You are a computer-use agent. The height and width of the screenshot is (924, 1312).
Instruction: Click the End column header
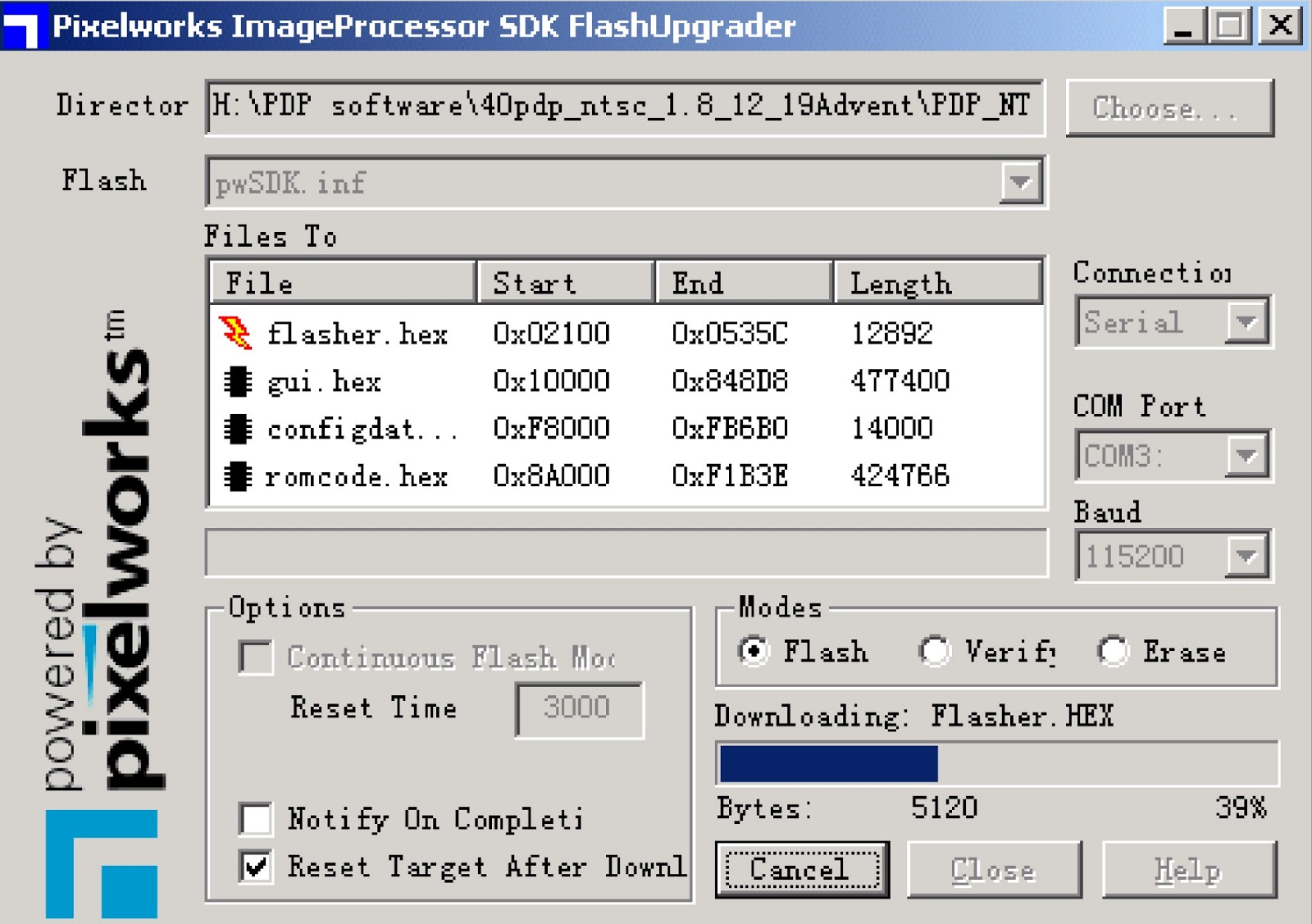click(745, 283)
